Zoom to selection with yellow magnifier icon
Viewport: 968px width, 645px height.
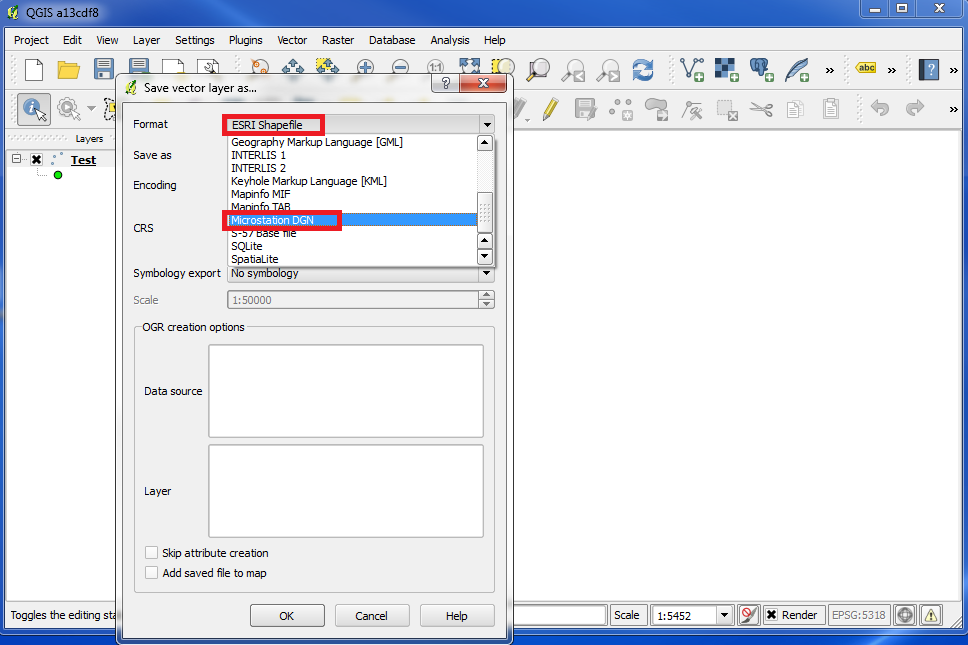(x=504, y=68)
